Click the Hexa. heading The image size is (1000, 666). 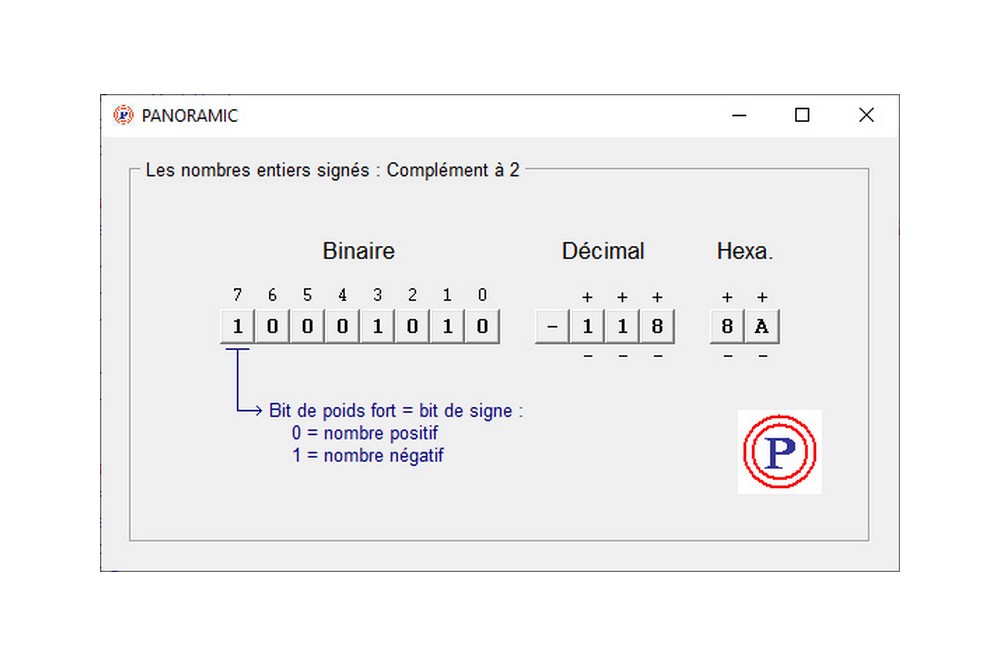click(745, 251)
